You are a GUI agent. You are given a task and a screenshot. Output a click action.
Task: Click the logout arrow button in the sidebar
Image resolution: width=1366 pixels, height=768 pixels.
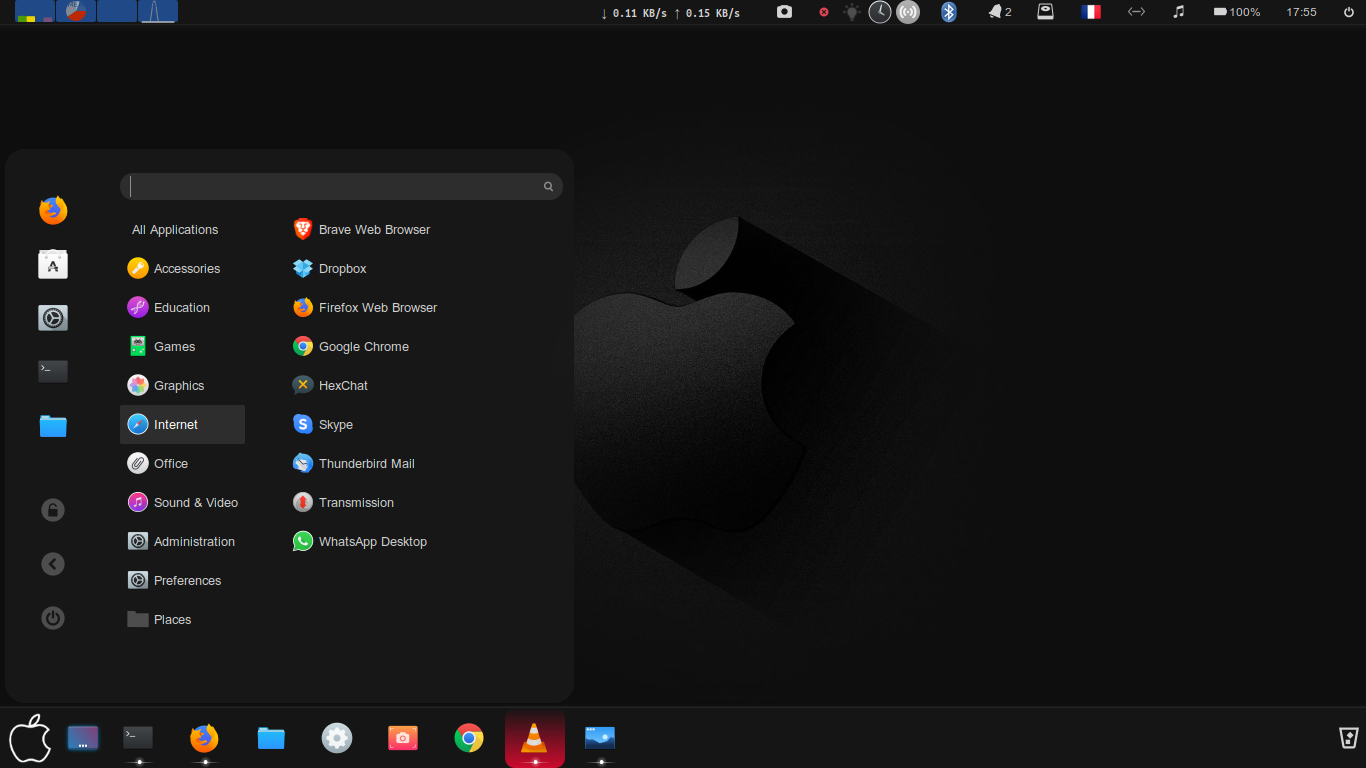pos(53,564)
